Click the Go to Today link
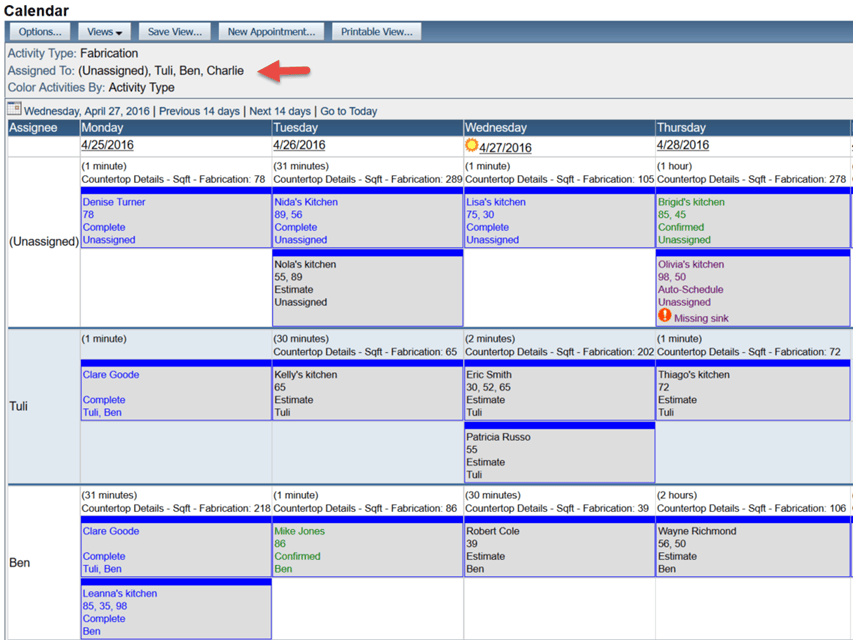The image size is (856, 643). [x=349, y=111]
